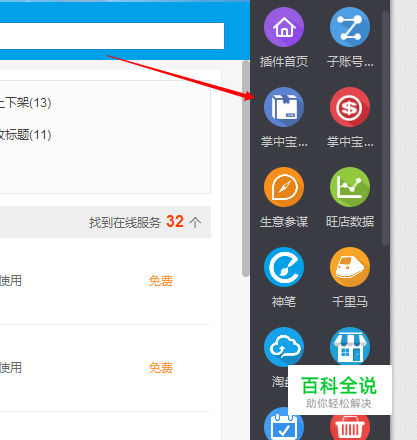Click the 生意参谋 text label

284,222
